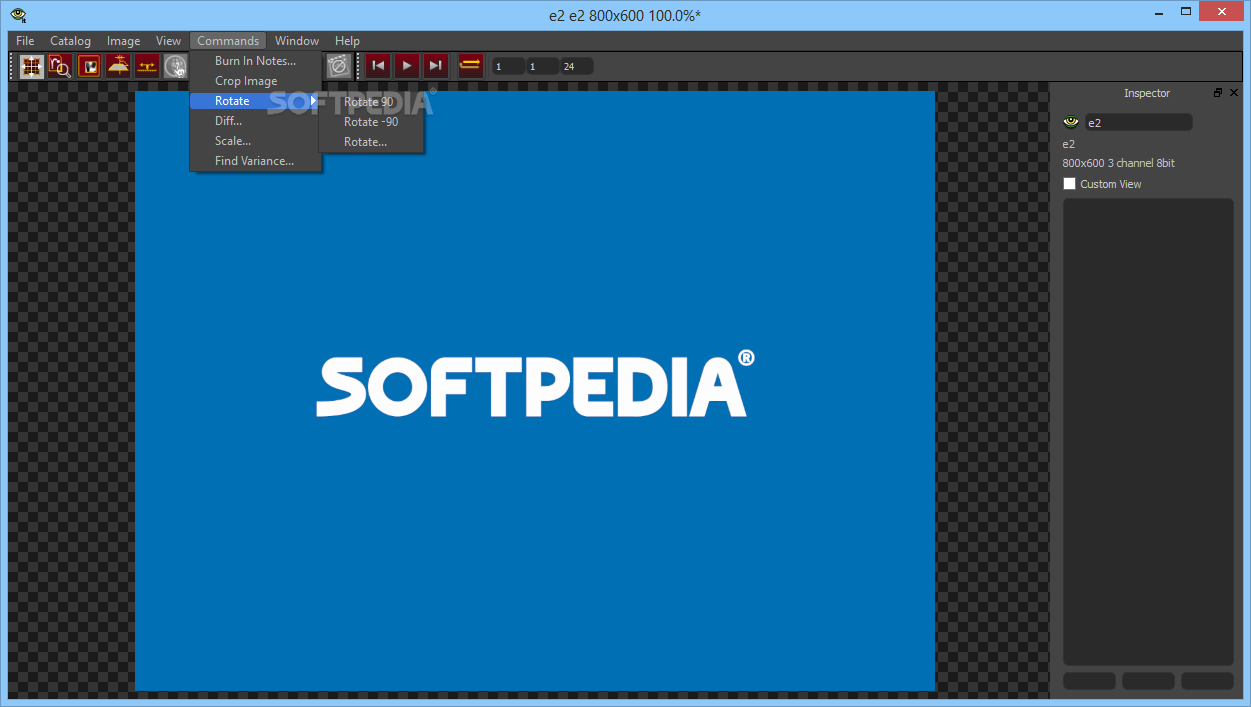This screenshot has width=1251, height=707.
Task: Click the first frame number field
Action: 508,67
